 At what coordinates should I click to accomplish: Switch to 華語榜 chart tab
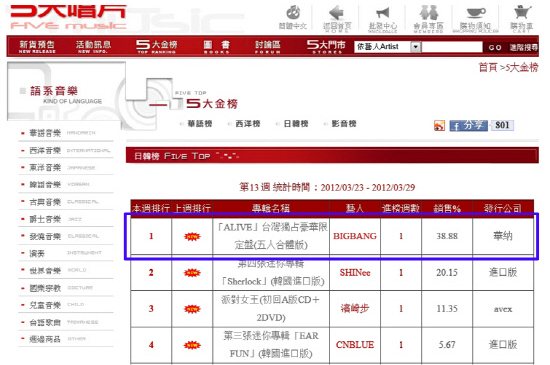tap(200, 124)
